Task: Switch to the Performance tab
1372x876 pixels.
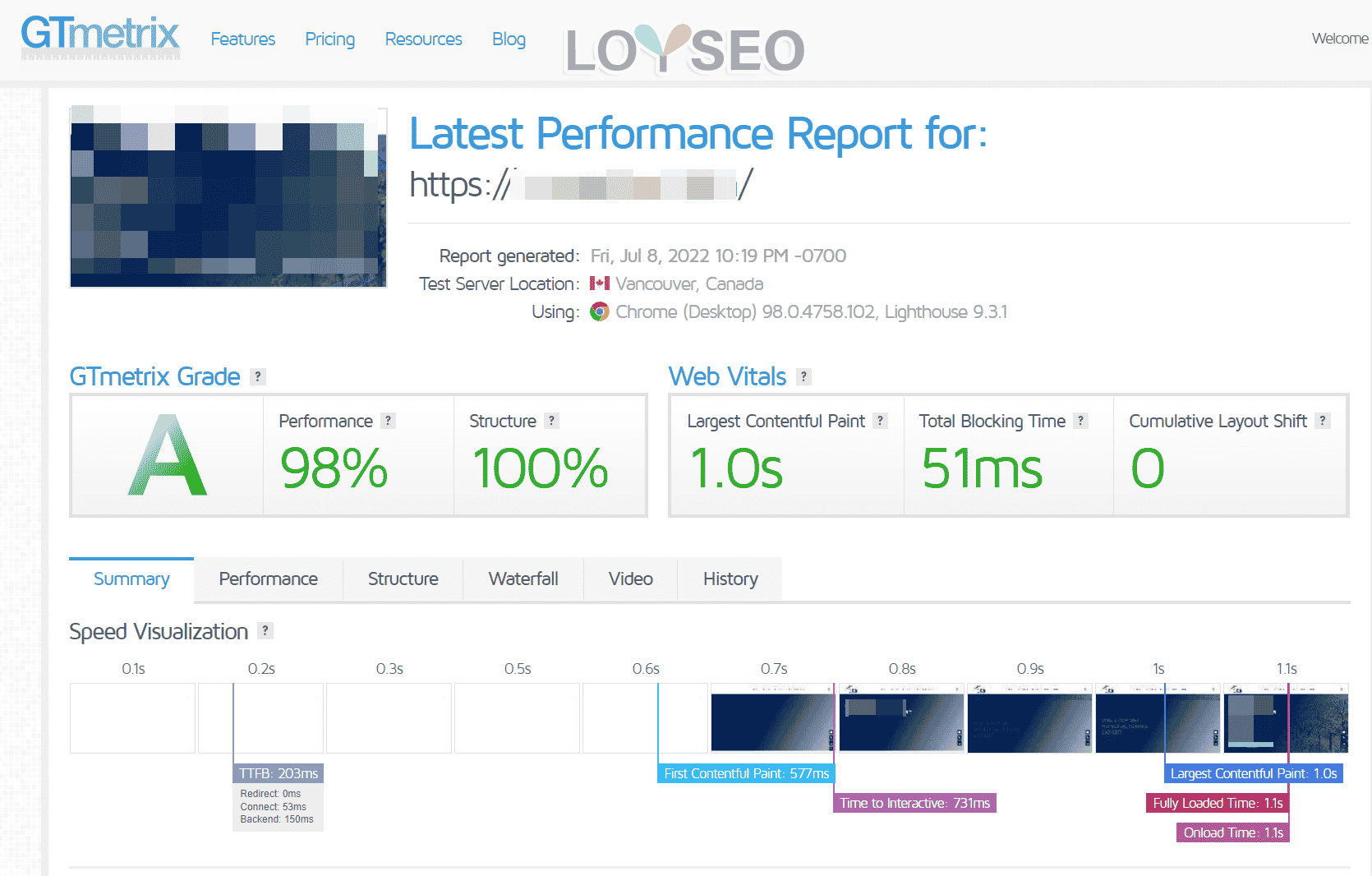Action: 269,579
